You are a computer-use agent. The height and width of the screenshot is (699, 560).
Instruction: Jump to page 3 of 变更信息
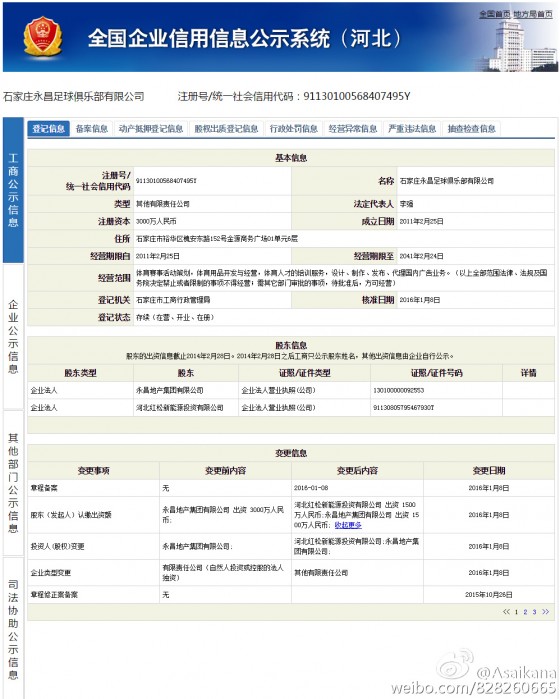534,612
